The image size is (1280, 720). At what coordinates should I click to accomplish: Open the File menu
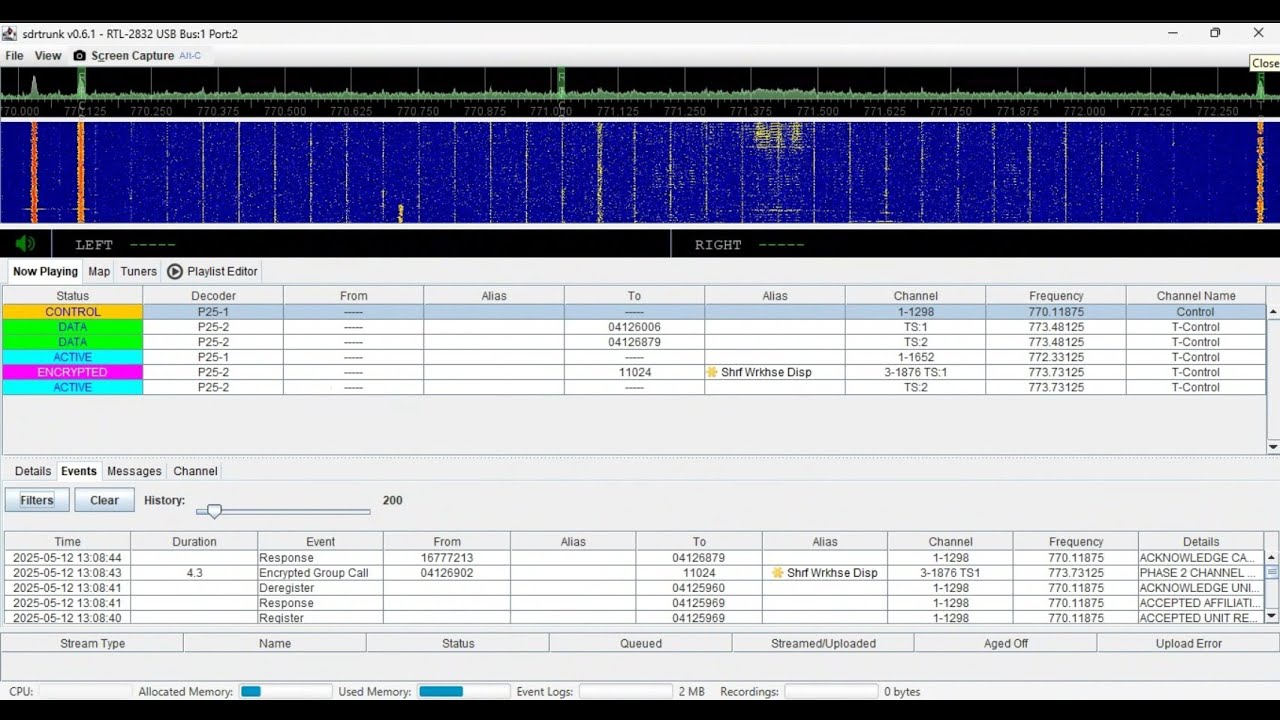[14, 56]
